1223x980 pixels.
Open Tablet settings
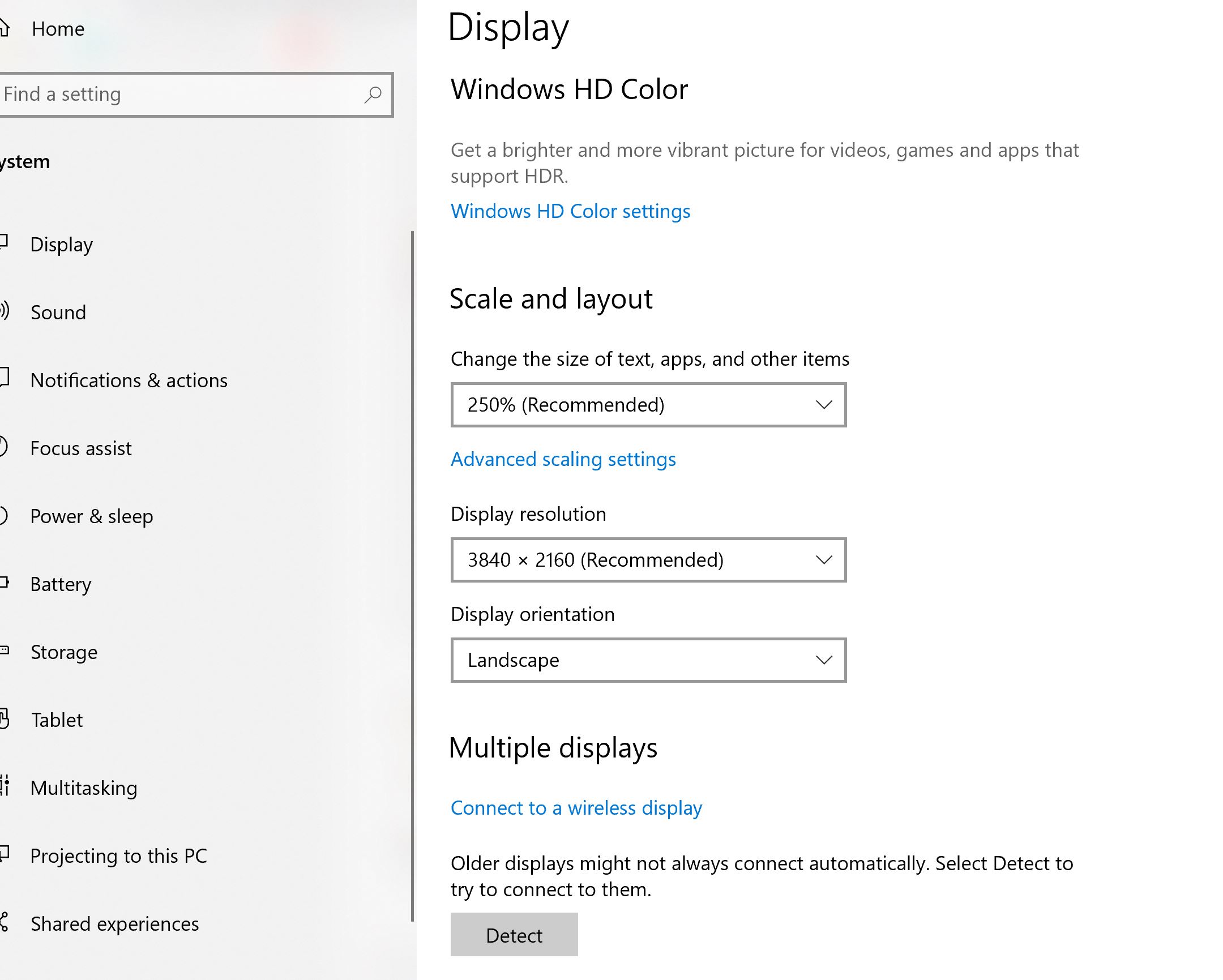click(56, 720)
